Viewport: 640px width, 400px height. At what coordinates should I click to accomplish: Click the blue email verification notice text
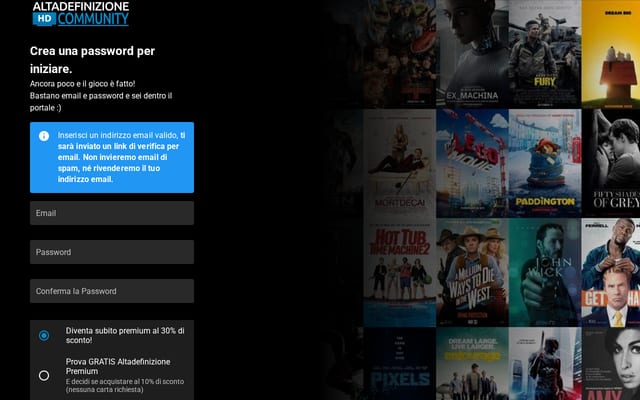pyautogui.click(x=121, y=157)
